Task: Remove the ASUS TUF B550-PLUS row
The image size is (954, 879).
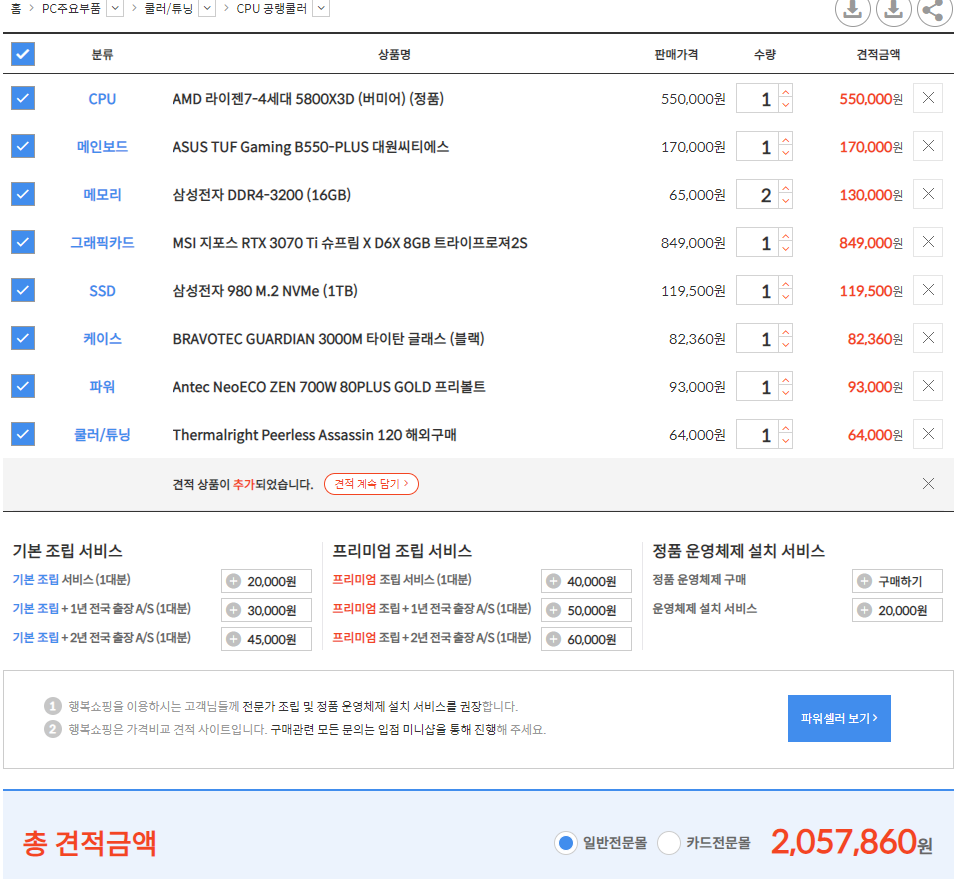Action: (928, 146)
